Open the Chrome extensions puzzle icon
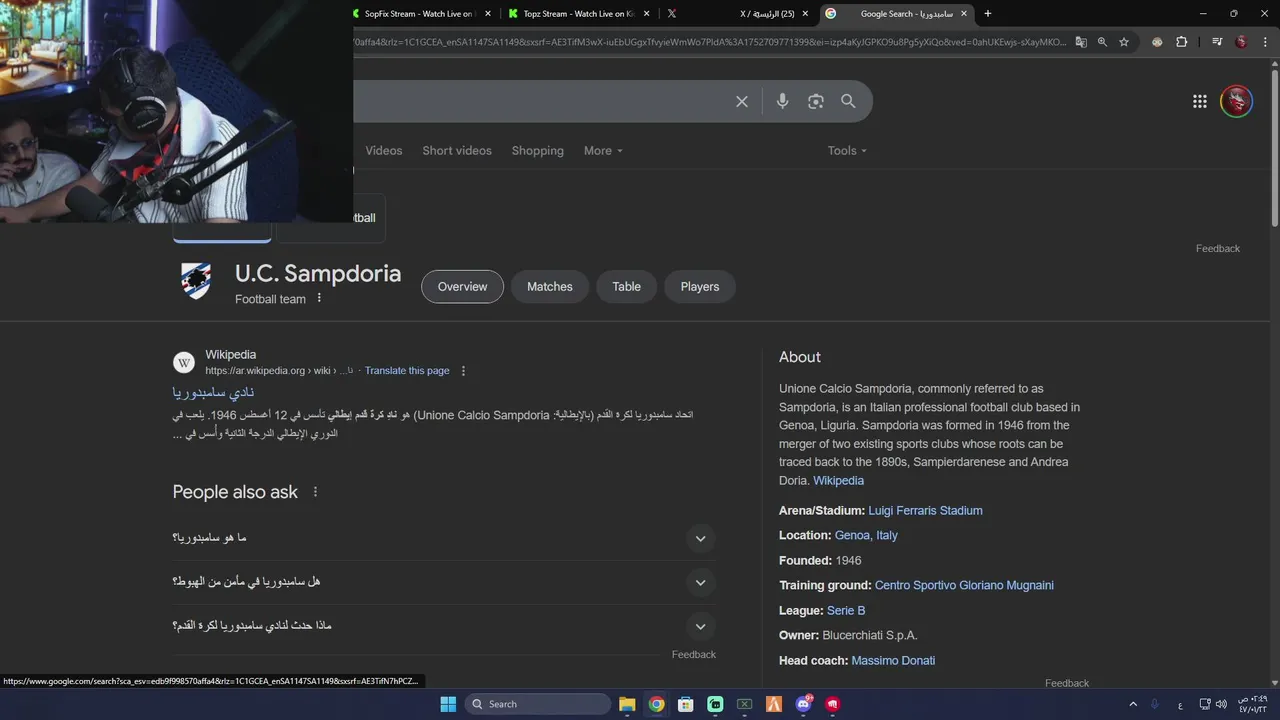 click(x=1182, y=42)
